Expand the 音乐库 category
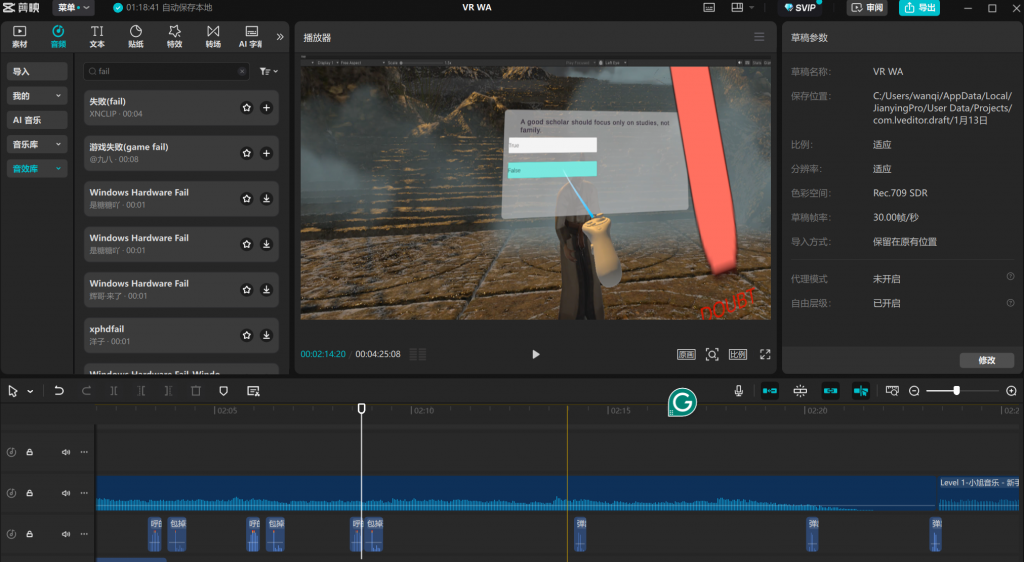Screen dimensions: 1024x562 37,144
